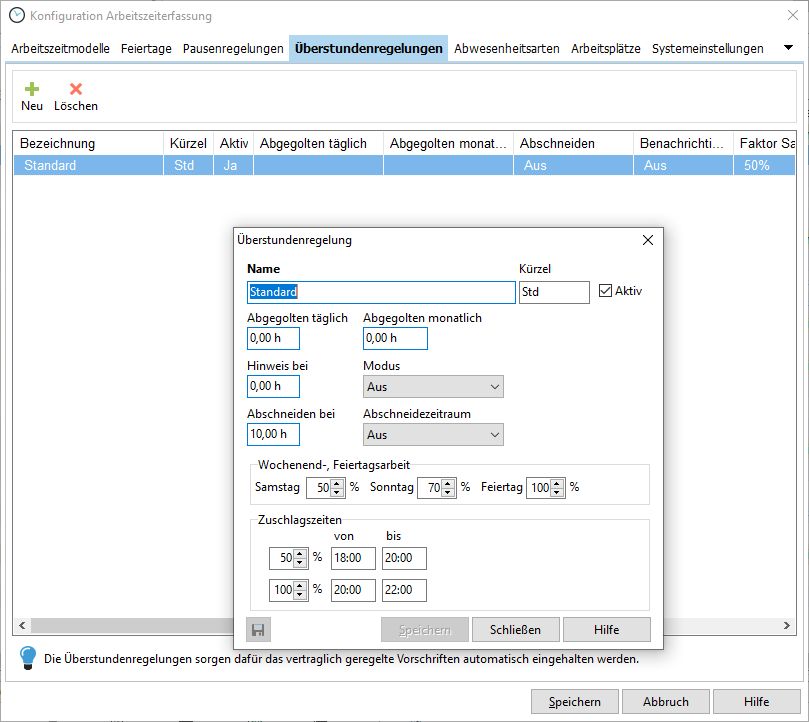Increase the Samstag percentage spinner

[x=337, y=484]
